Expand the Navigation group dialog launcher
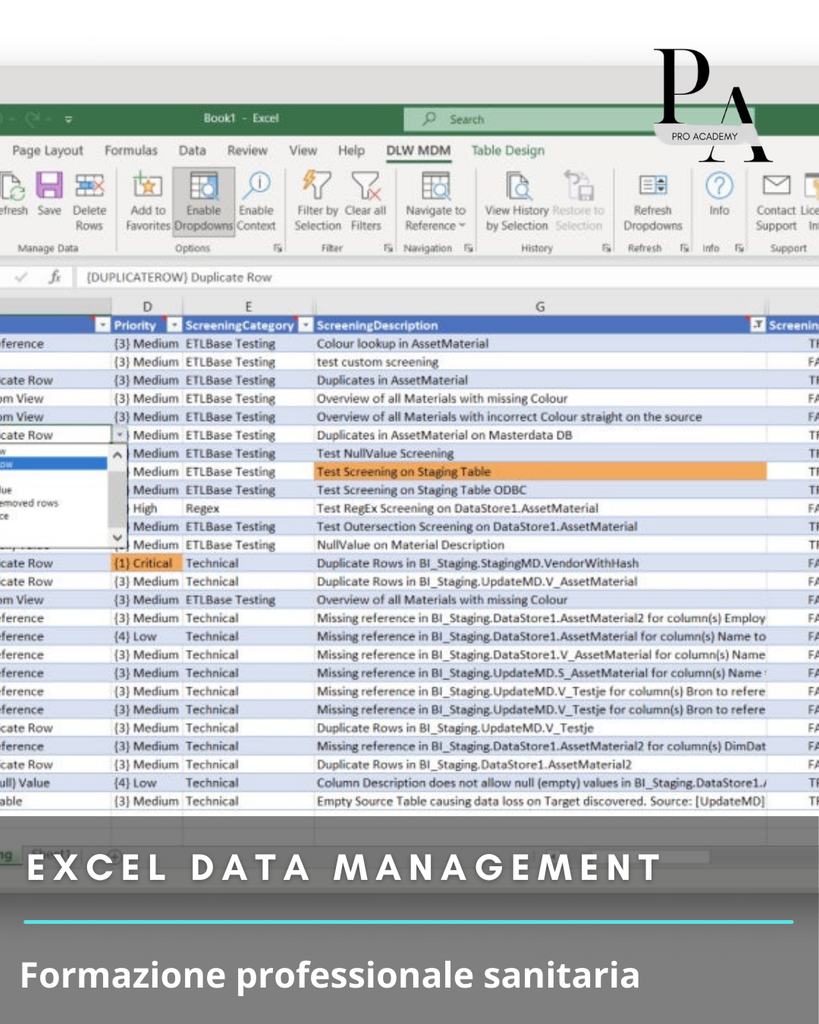 [468, 248]
